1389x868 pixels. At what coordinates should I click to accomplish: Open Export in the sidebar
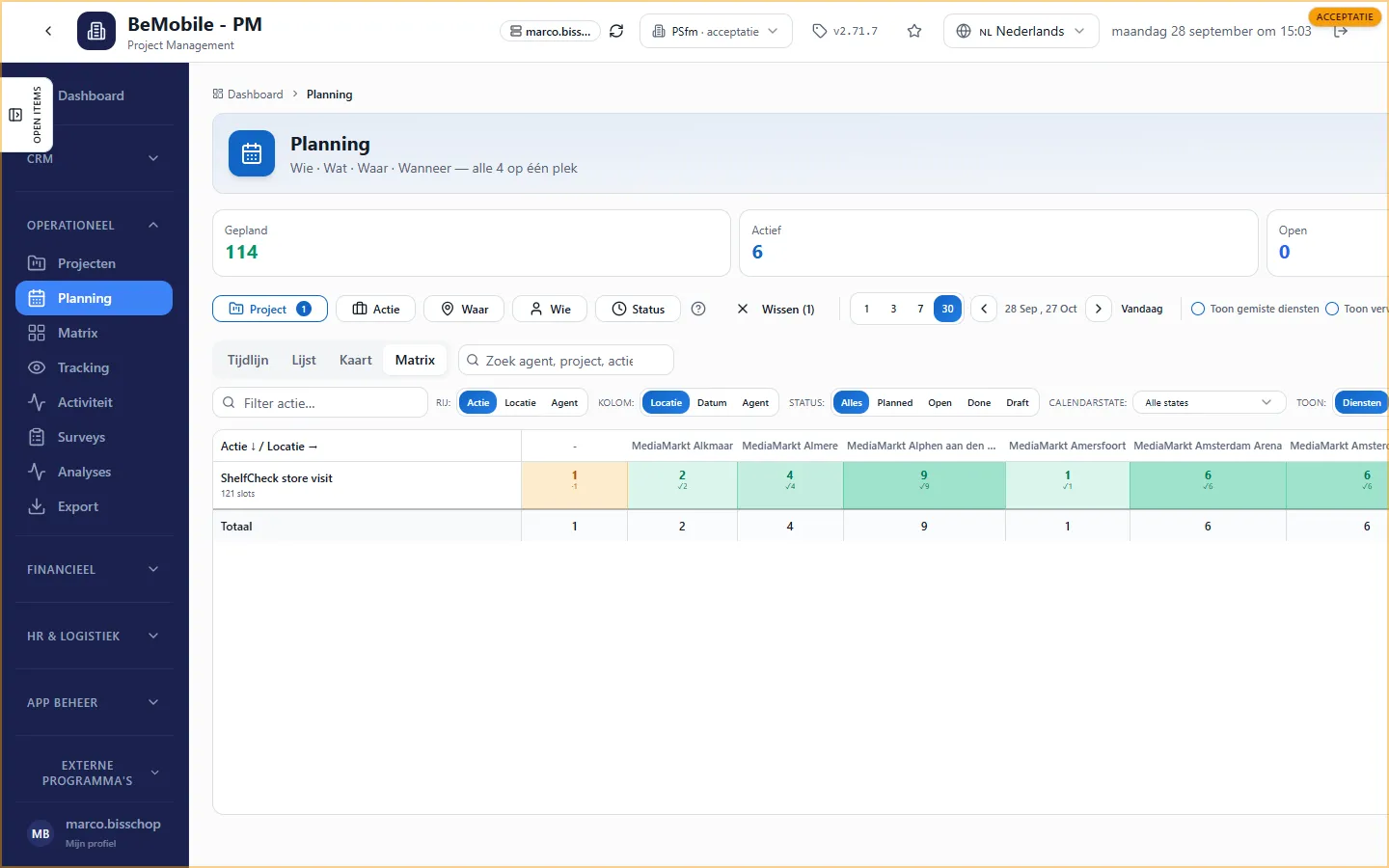tap(94, 506)
